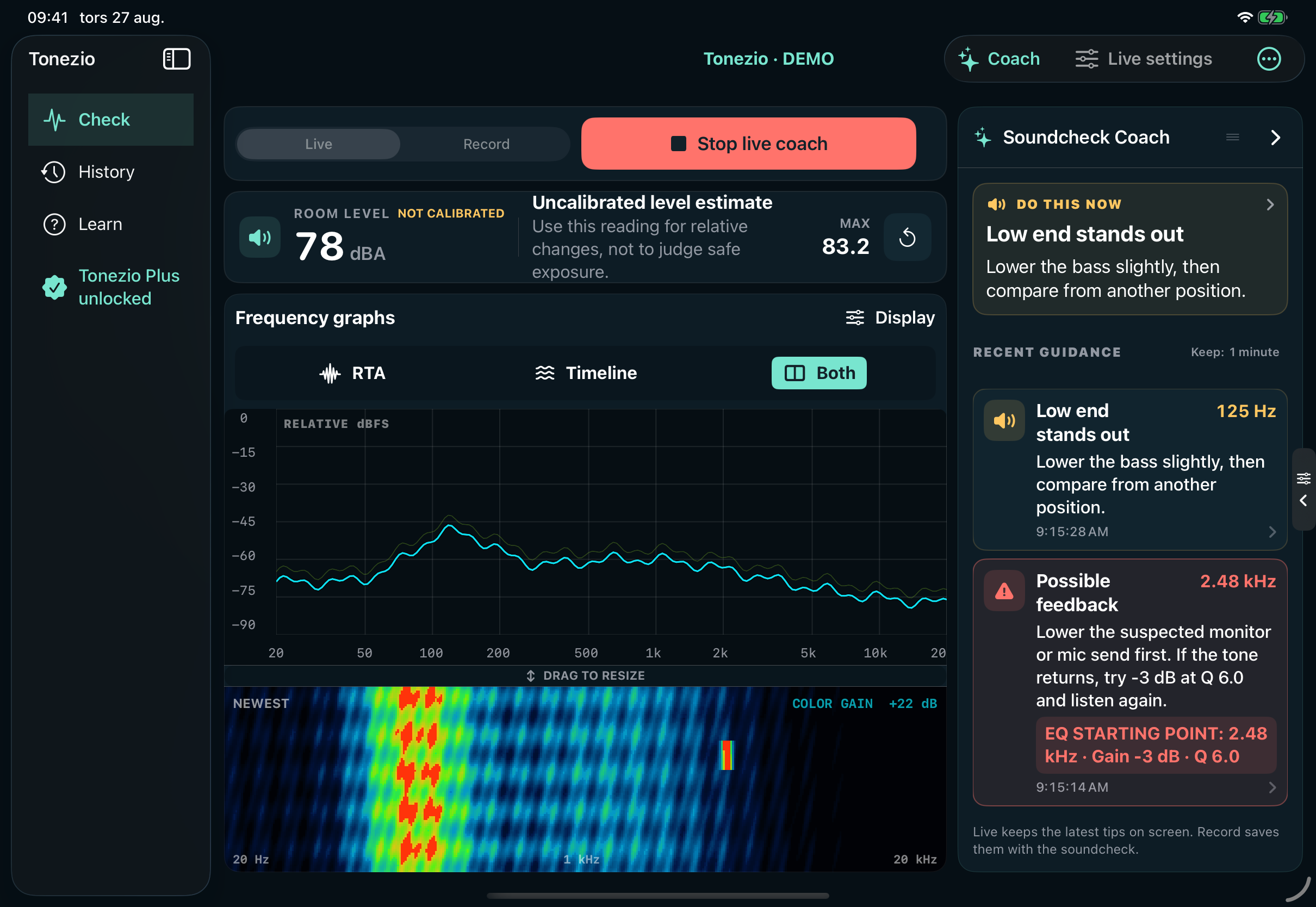Click the sparkle icon beside Soundcheck Coach
1316x907 pixels.
(983, 137)
